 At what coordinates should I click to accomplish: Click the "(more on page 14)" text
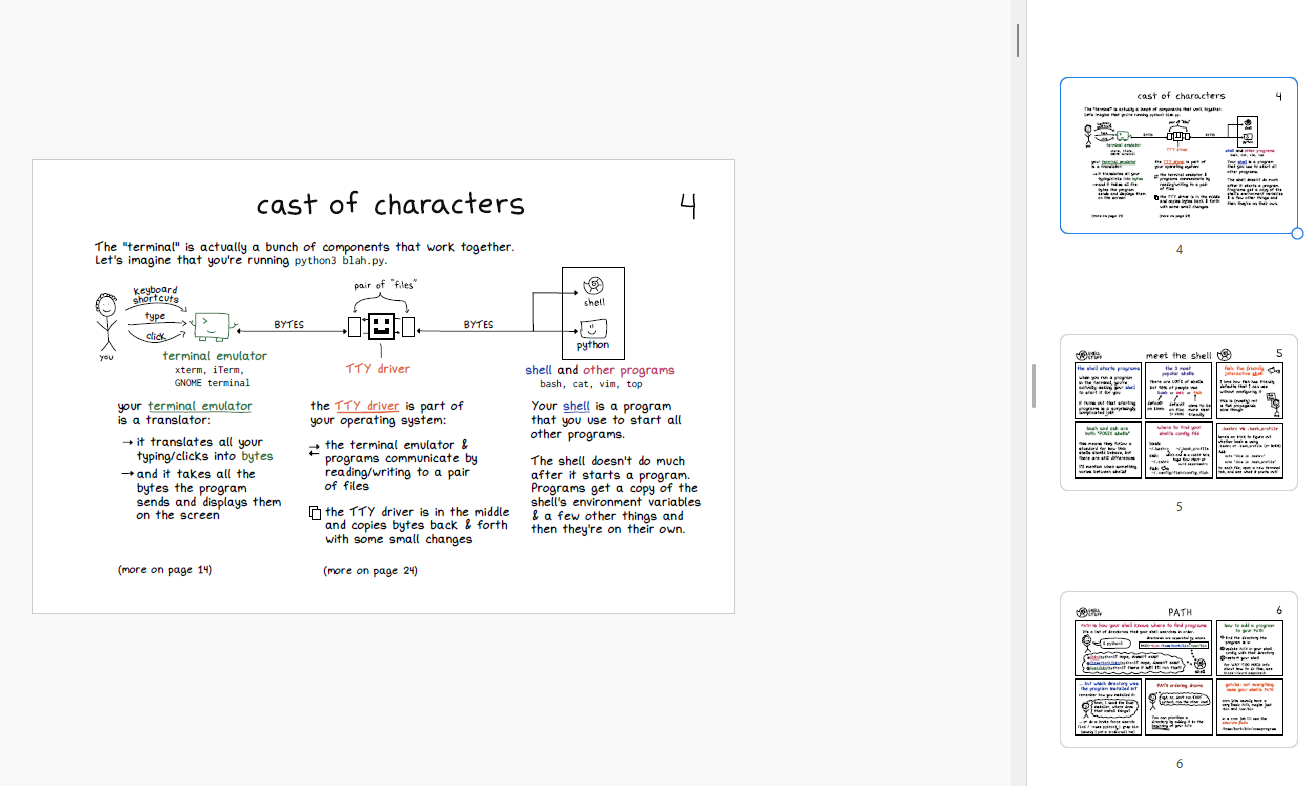click(x=165, y=570)
